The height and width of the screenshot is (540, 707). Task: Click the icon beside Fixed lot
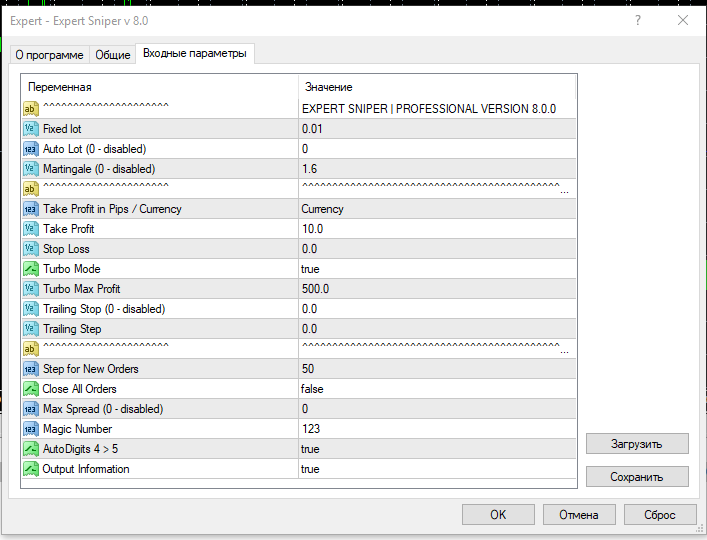[30, 129]
